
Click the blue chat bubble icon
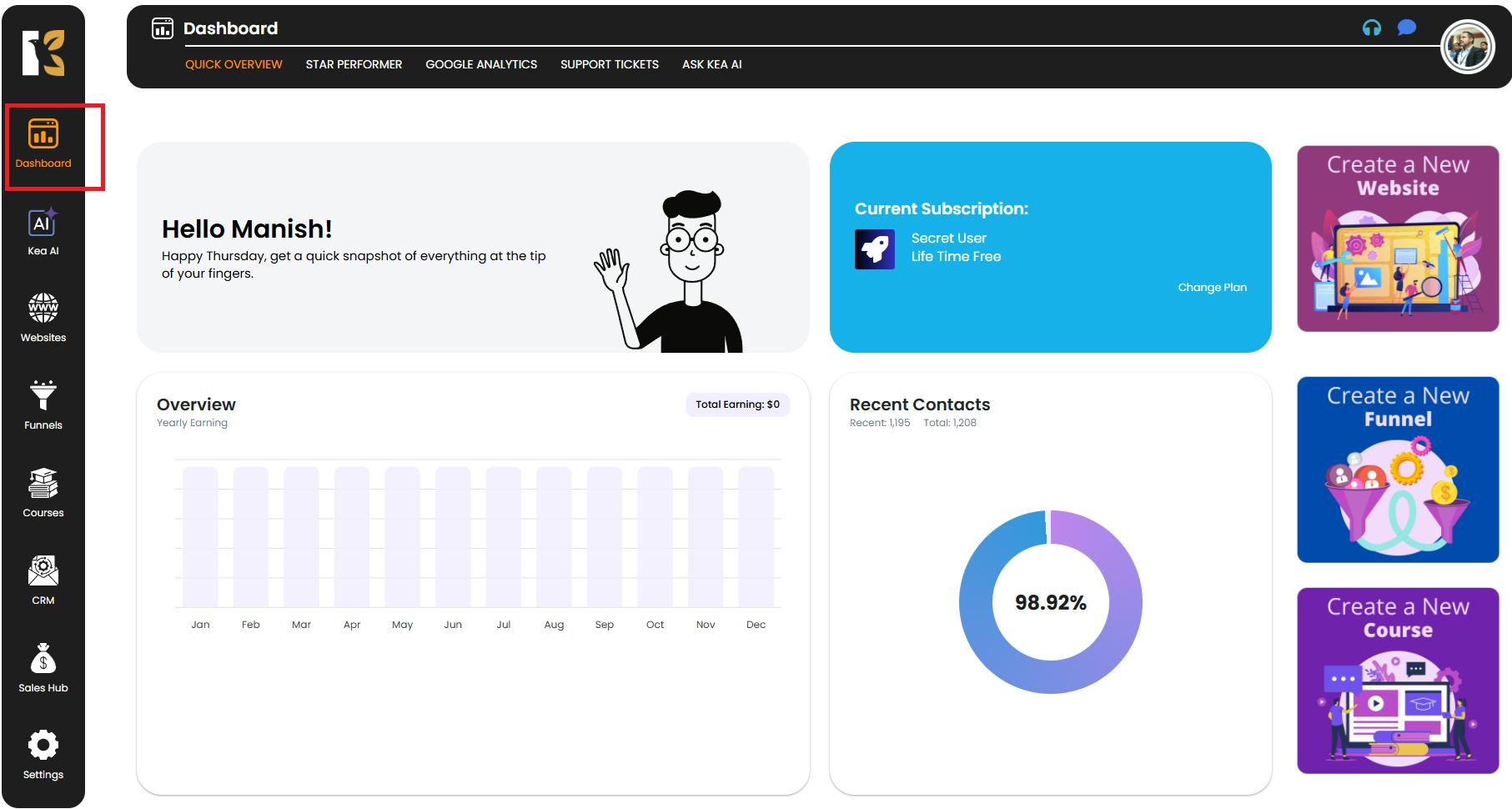click(1406, 28)
